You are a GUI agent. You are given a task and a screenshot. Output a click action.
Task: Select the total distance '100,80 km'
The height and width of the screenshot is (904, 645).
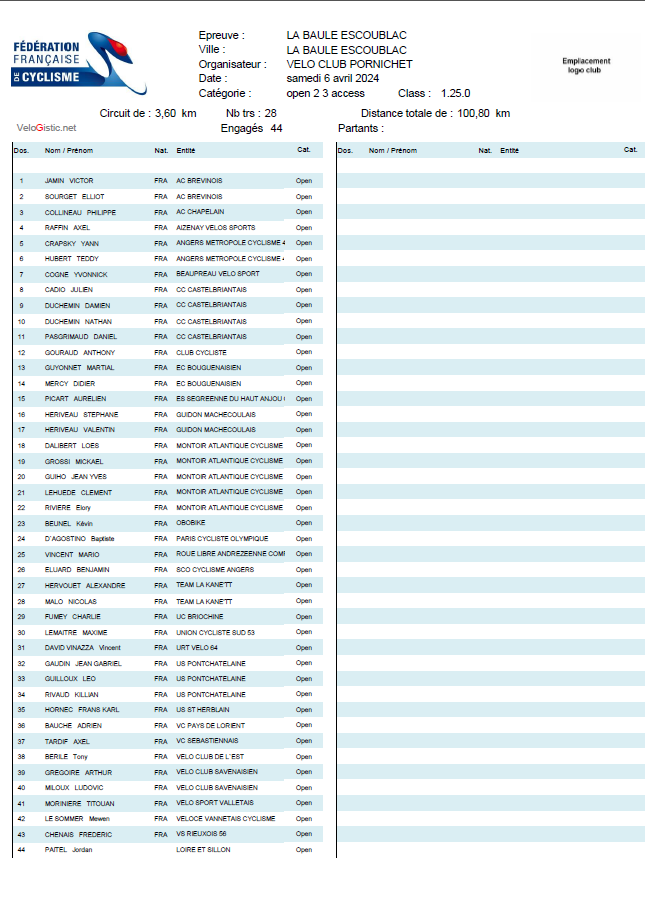[484, 114]
